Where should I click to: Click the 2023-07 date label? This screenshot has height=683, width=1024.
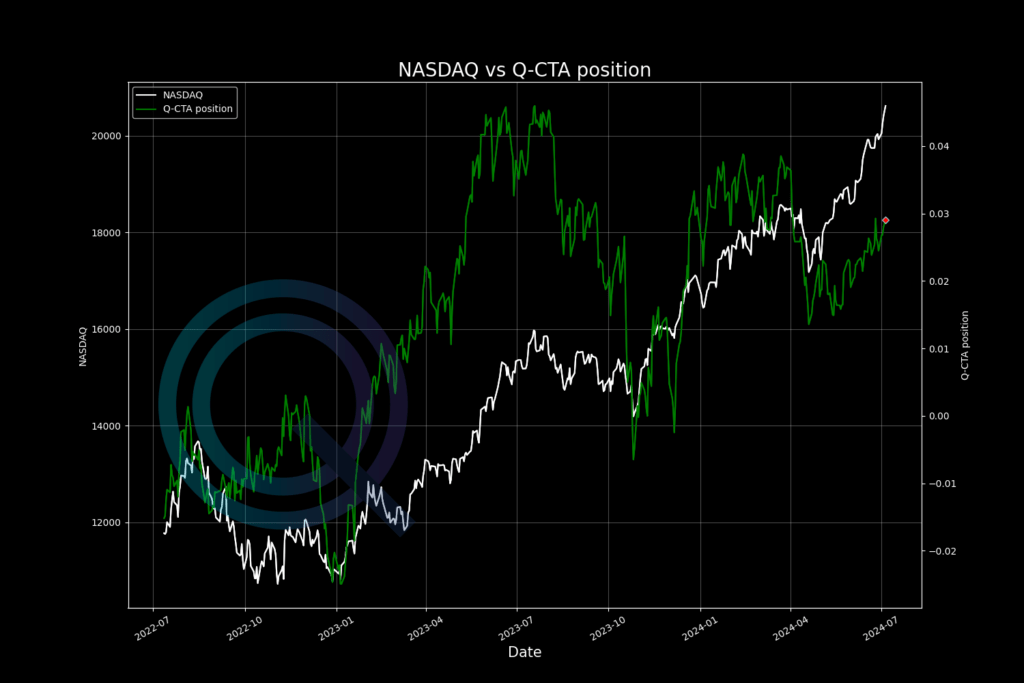515,629
